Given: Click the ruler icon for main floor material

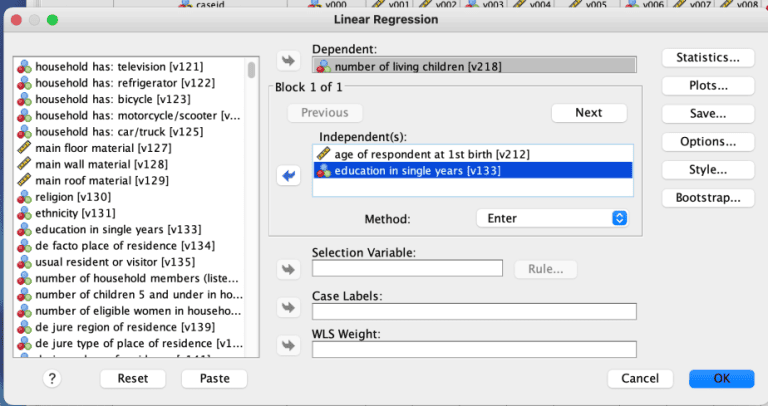Looking at the screenshot, I should (x=24, y=148).
